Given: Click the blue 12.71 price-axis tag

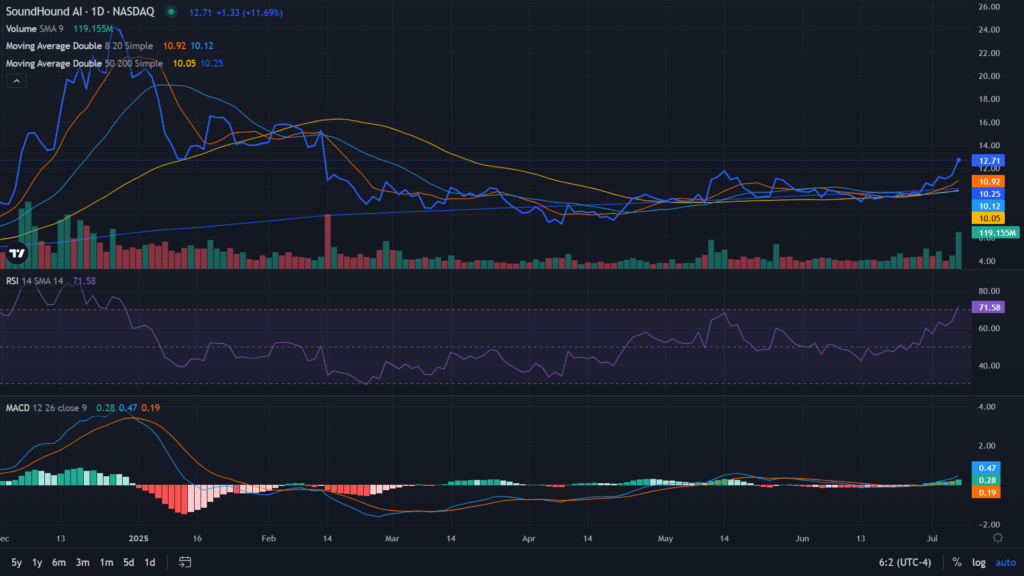Looking at the screenshot, I should tap(988, 161).
